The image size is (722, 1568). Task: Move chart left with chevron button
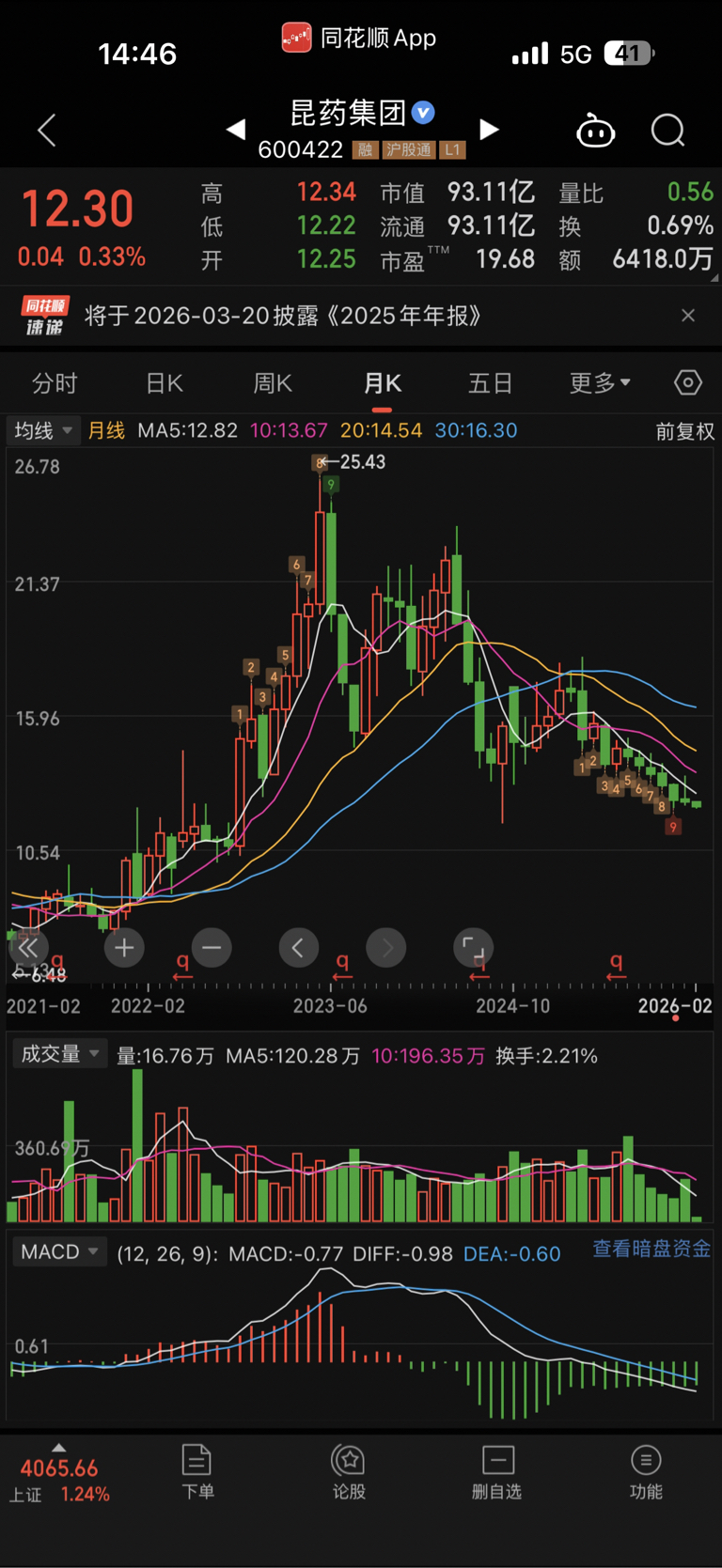pyautogui.click(x=298, y=948)
